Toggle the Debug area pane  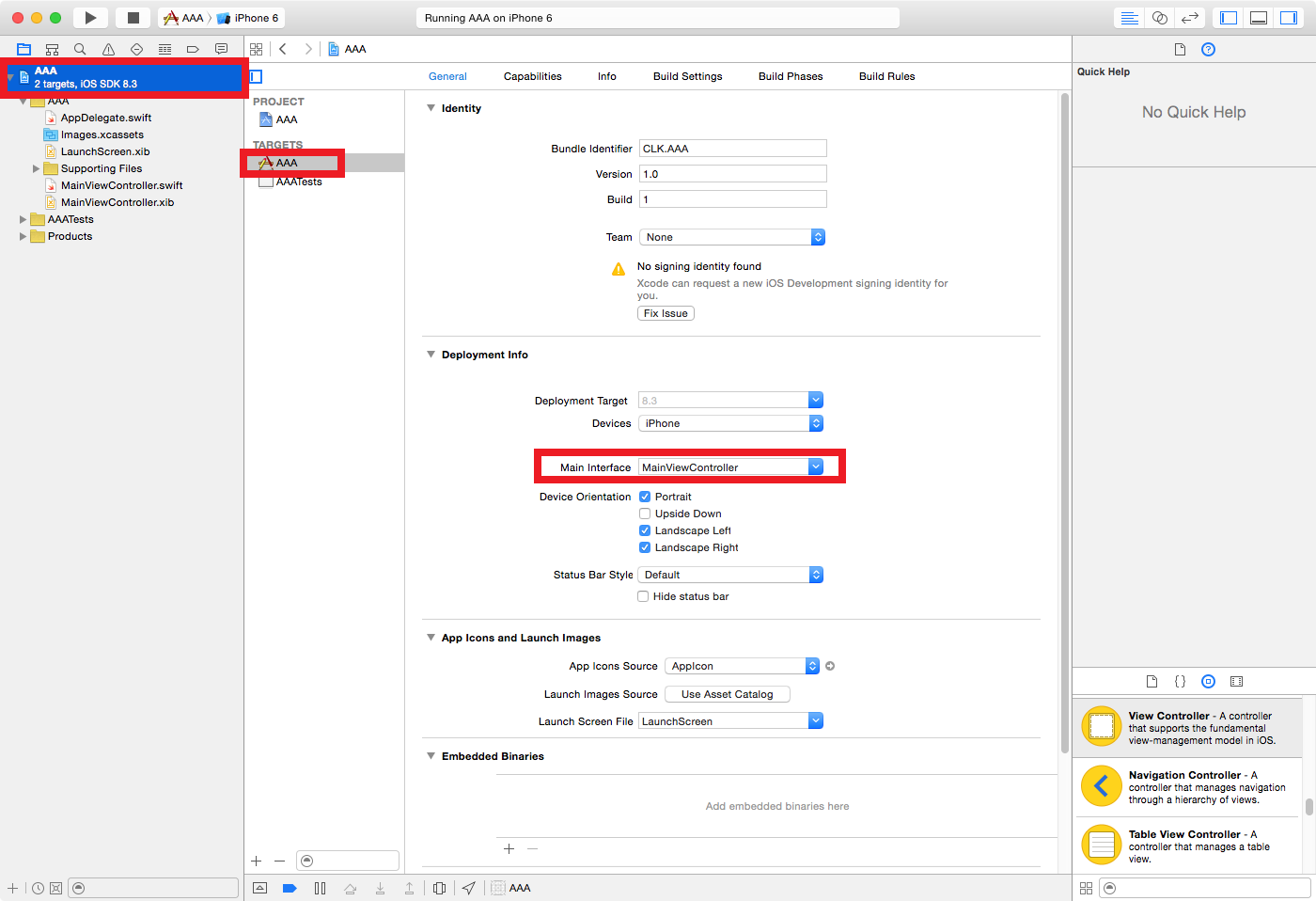[x=1259, y=18]
